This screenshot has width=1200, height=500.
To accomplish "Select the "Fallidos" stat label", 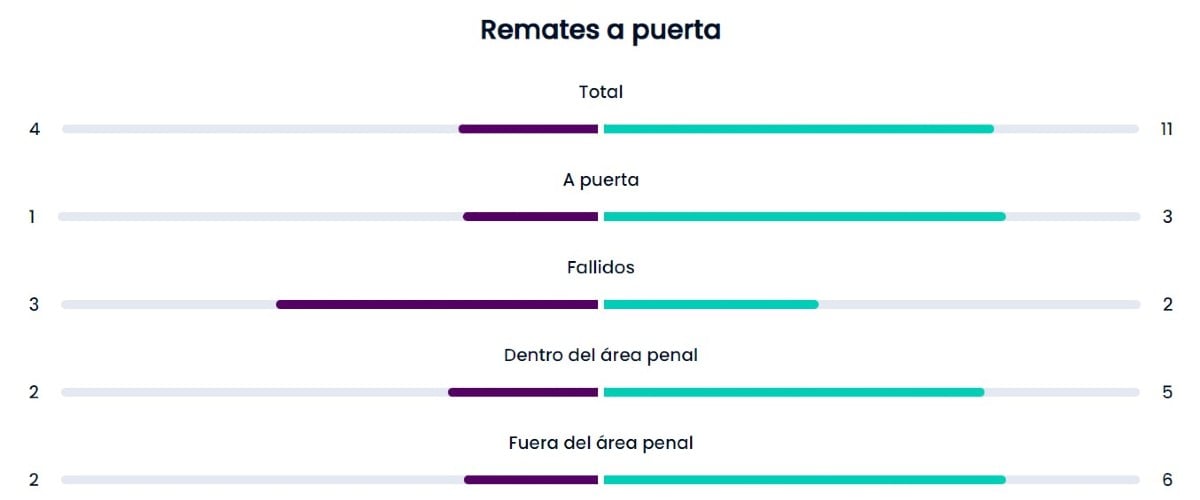I will point(600,267).
